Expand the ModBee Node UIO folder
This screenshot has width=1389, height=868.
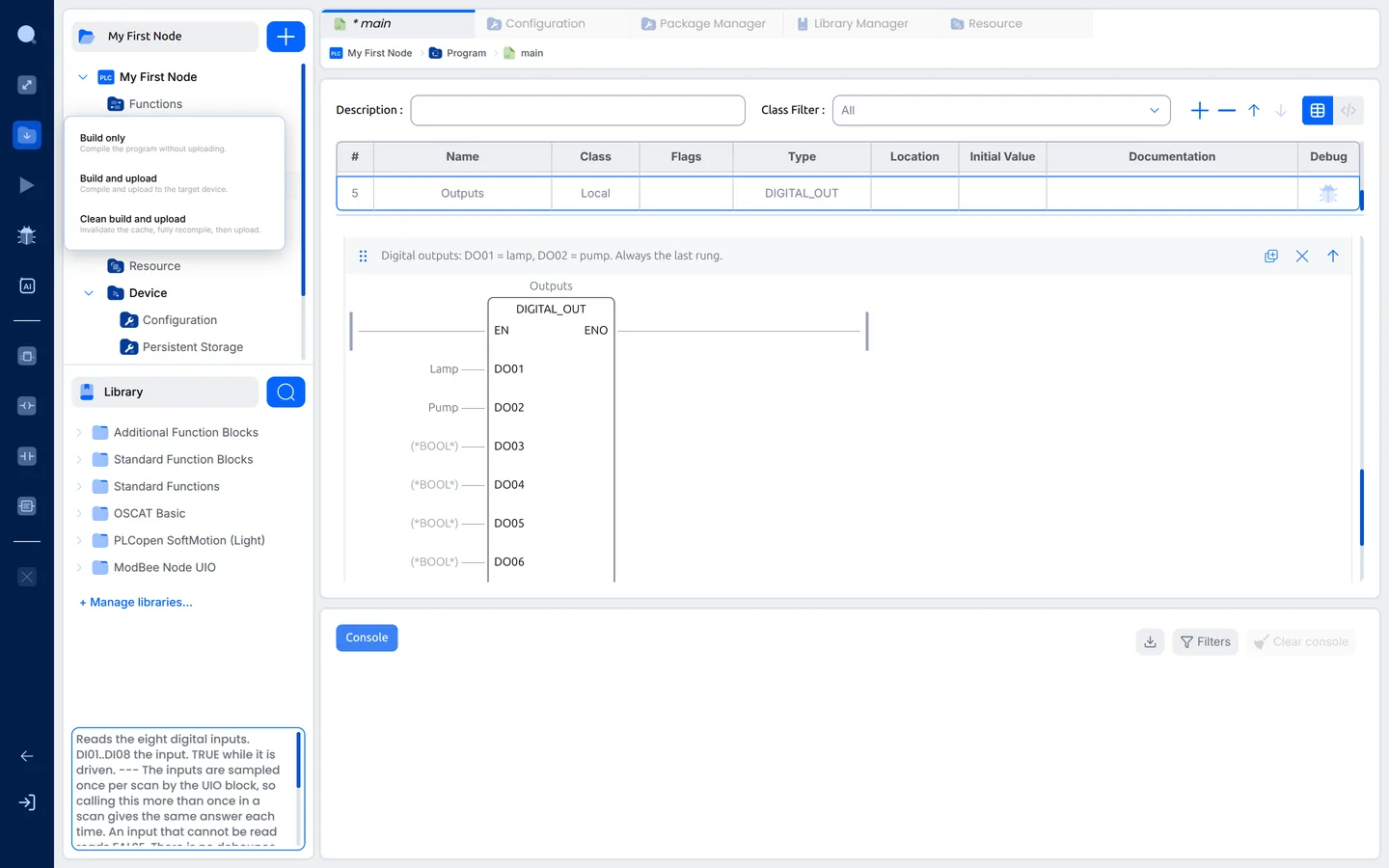(79, 568)
